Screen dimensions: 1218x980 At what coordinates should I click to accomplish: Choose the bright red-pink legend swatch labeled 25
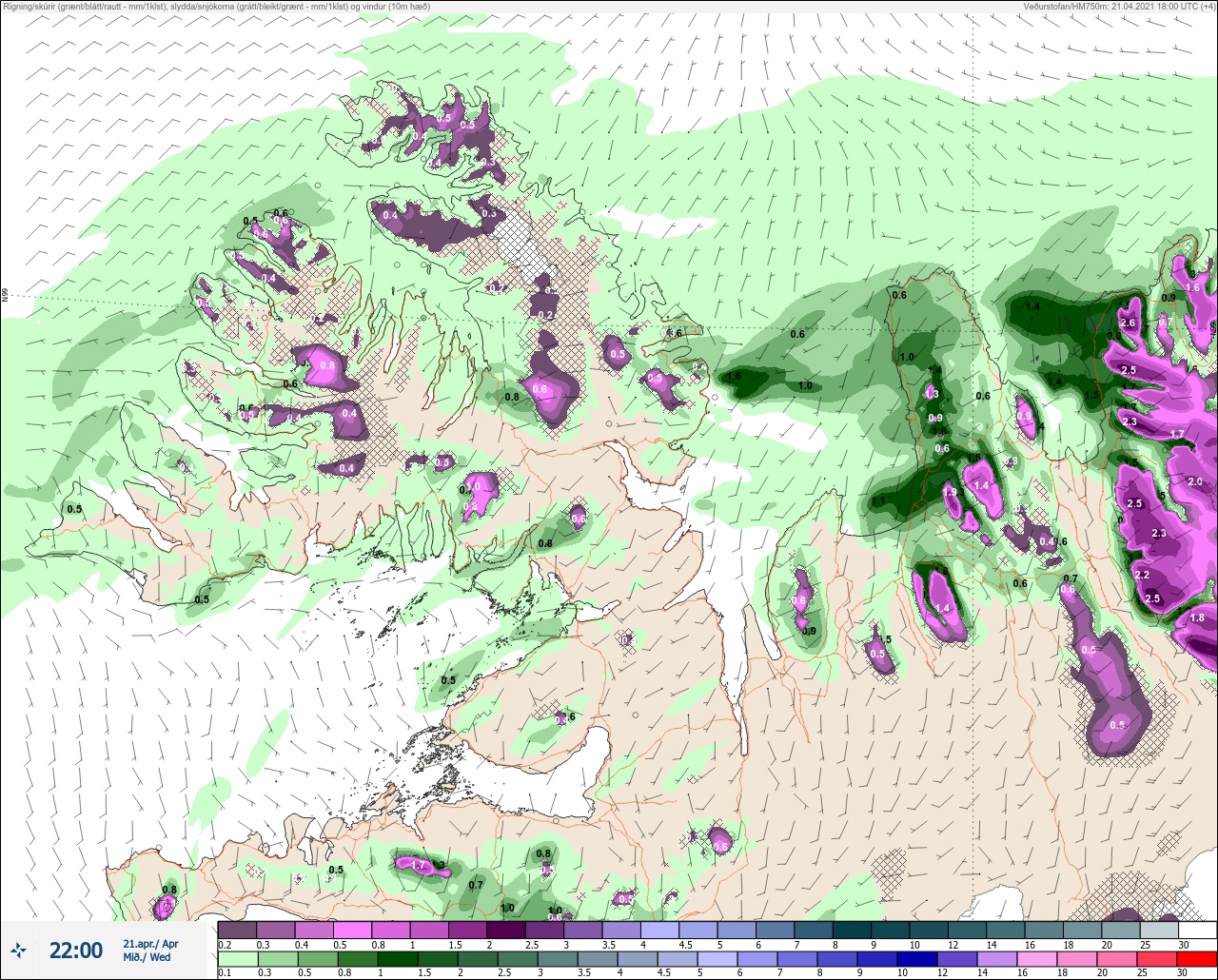pos(1158,957)
